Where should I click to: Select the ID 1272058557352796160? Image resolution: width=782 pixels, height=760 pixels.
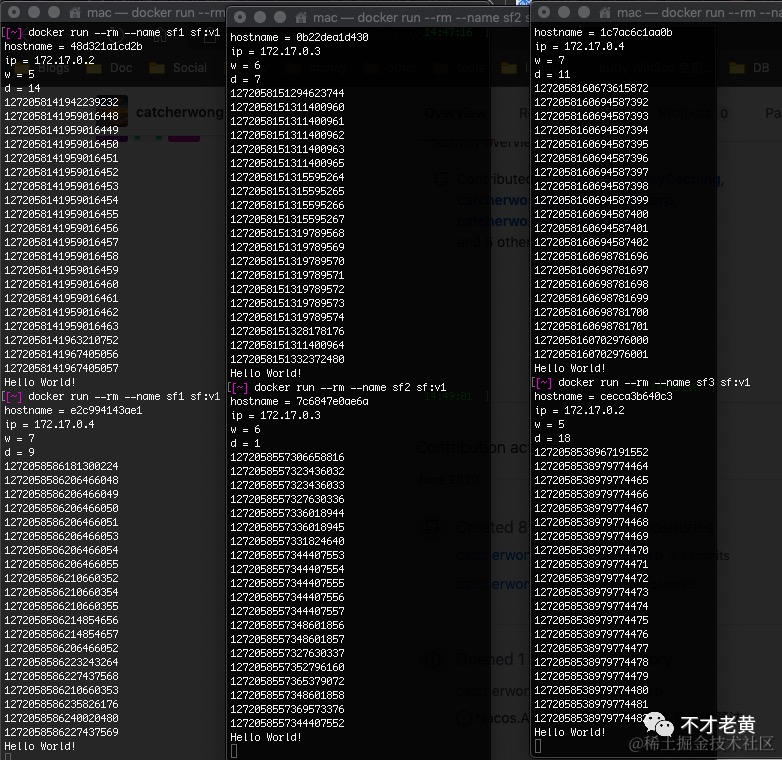pyautogui.click(x=287, y=667)
